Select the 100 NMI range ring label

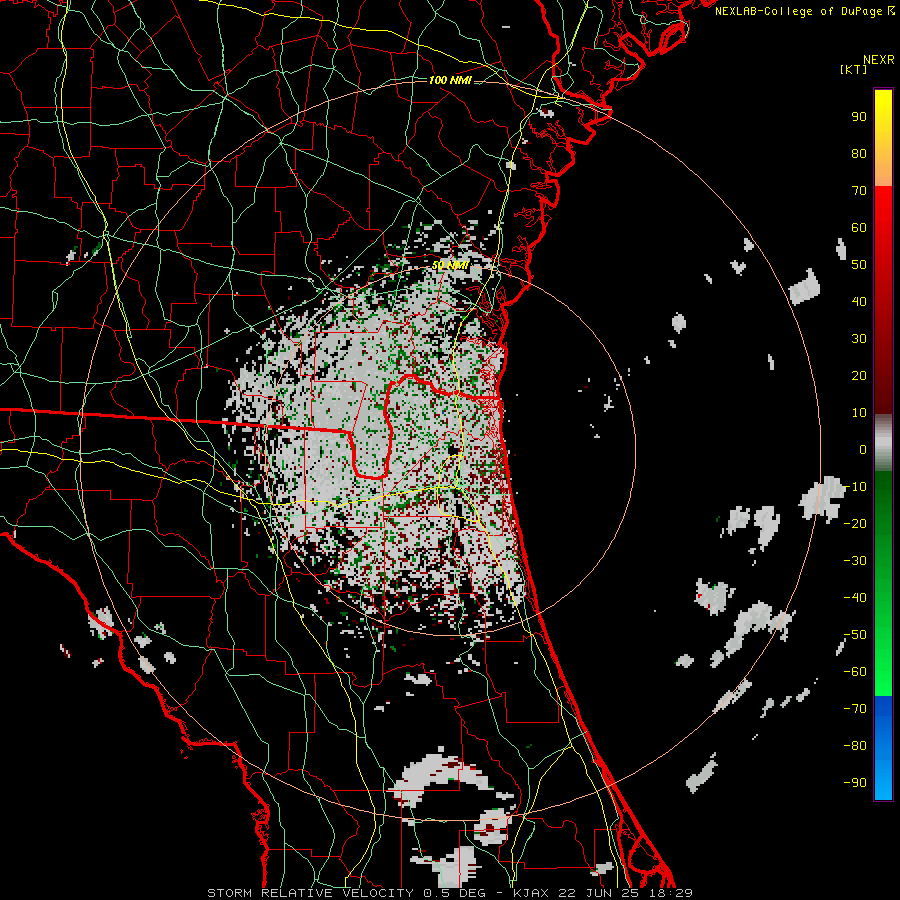point(450,80)
